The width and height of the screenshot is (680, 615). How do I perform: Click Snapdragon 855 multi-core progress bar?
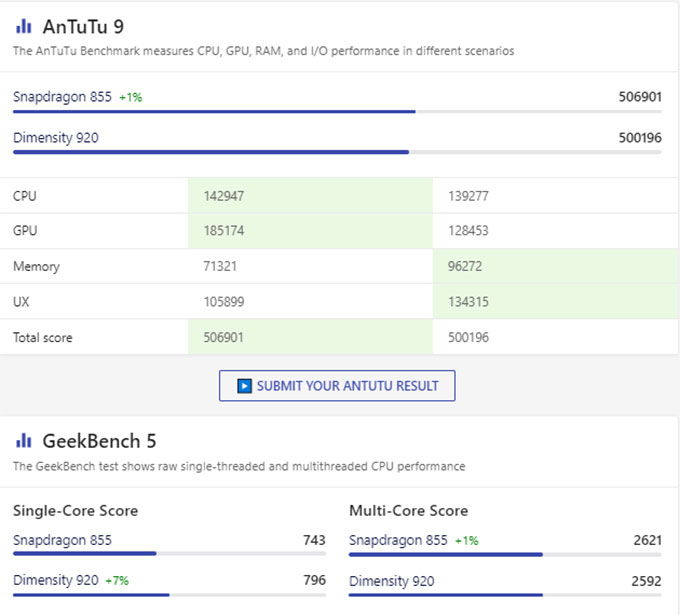pyautogui.click(x=505, y=554)
